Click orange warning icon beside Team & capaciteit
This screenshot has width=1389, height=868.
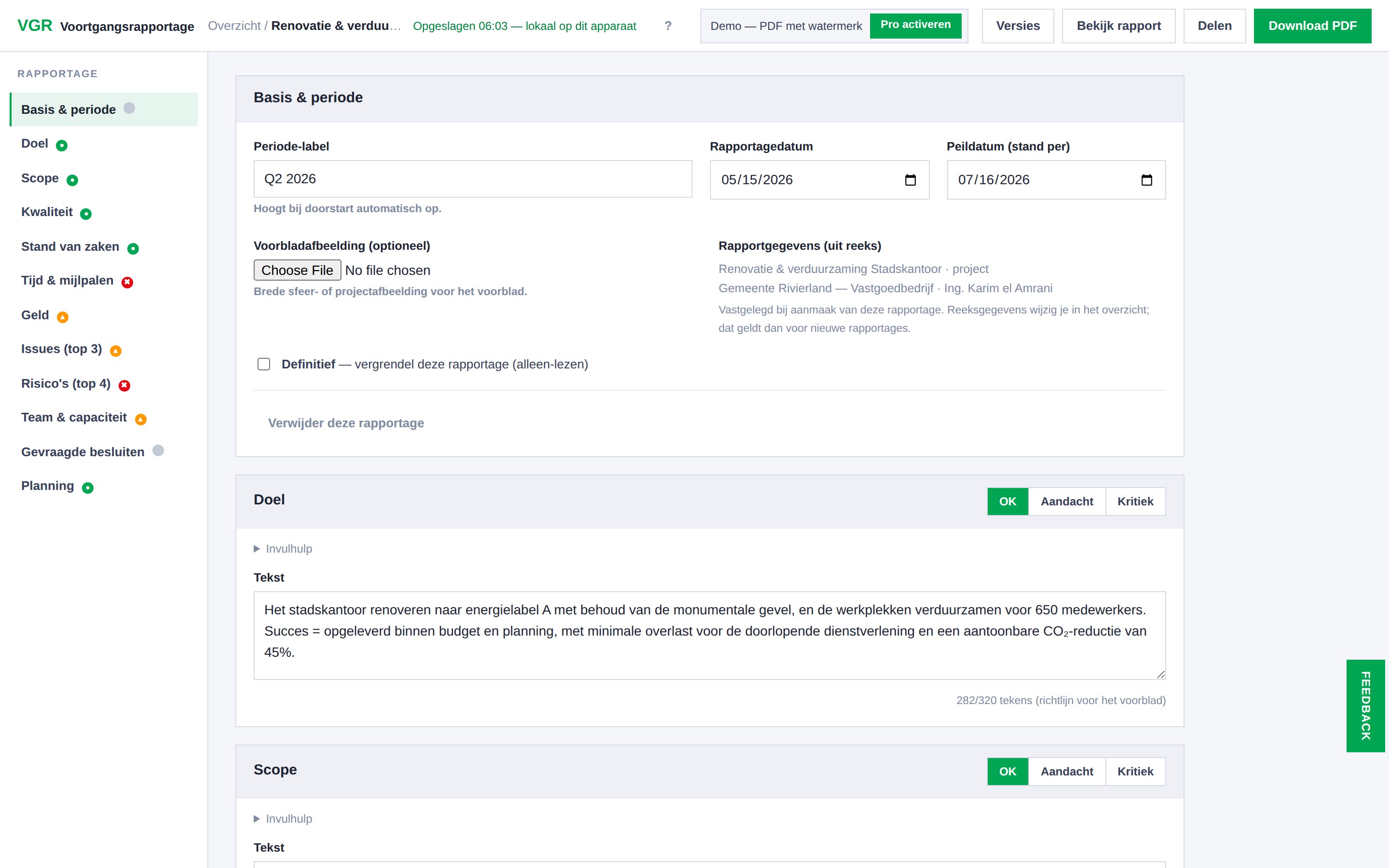(141, 420)
